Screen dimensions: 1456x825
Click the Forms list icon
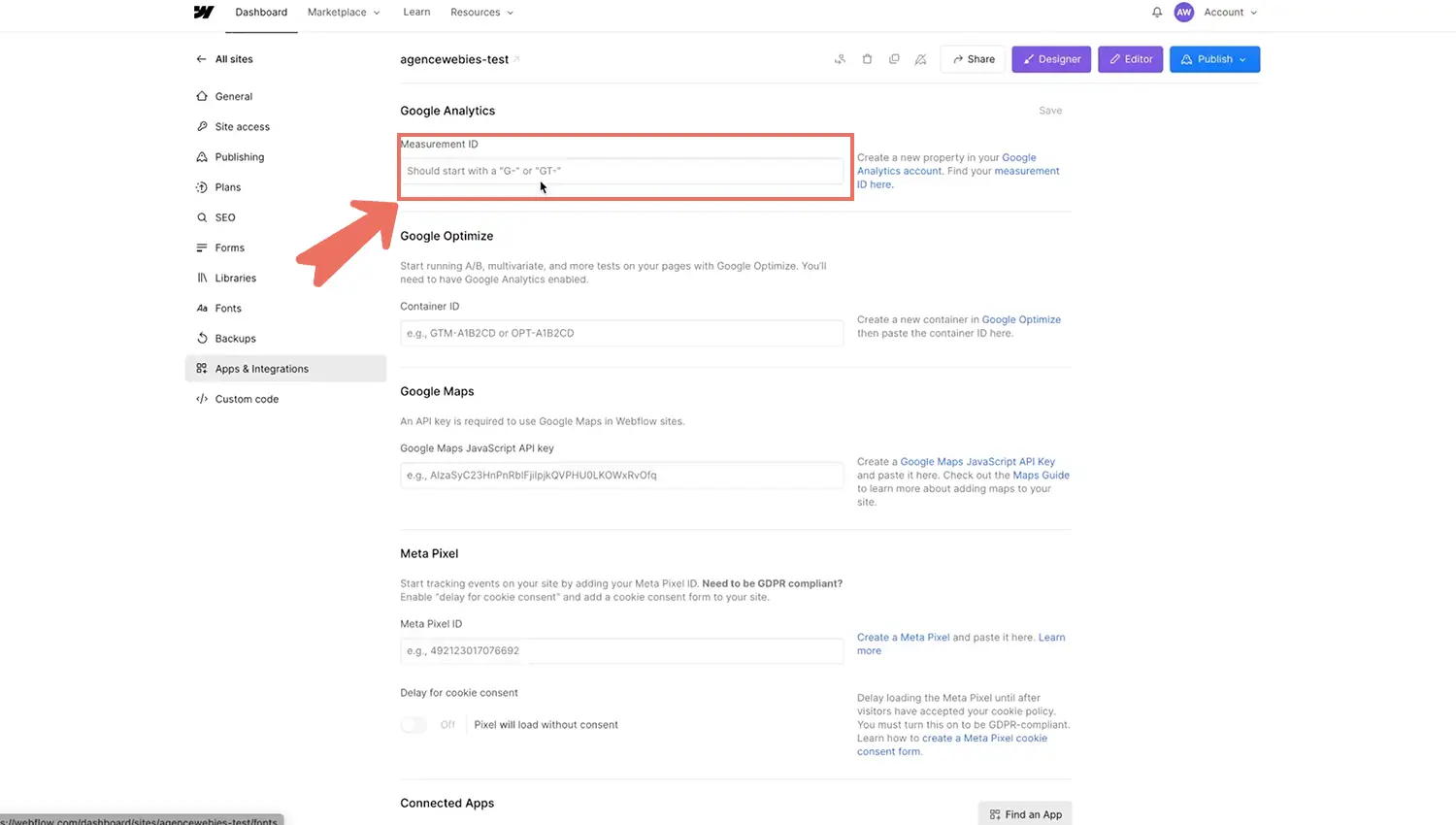pos(202,247)
